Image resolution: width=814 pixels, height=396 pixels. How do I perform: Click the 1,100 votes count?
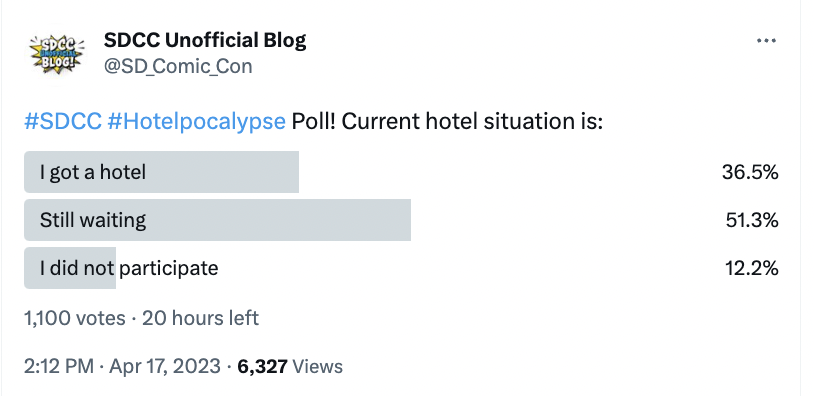[x=75, y=318]
